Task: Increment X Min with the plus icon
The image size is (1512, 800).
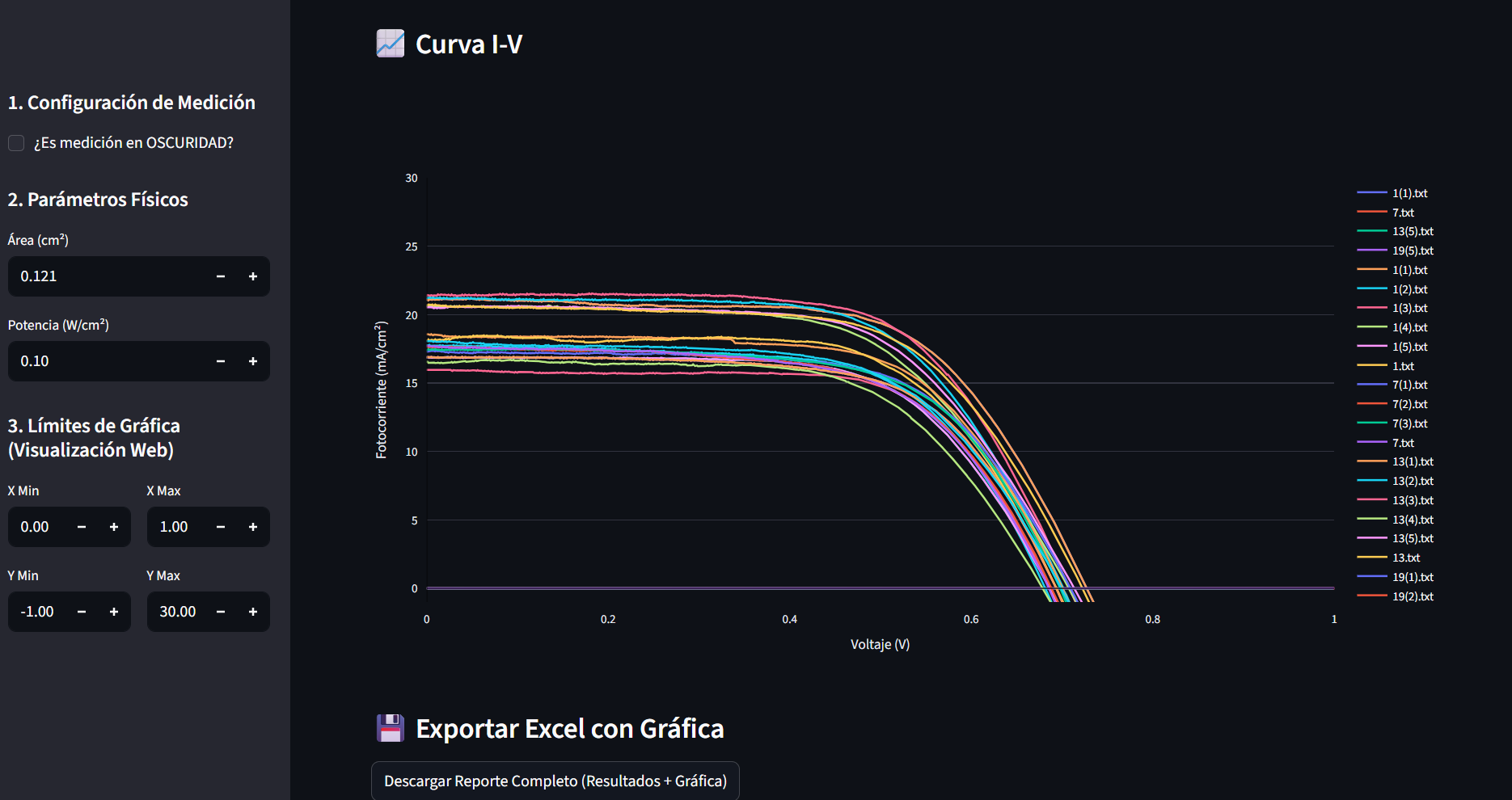Action: click(114, 527)
